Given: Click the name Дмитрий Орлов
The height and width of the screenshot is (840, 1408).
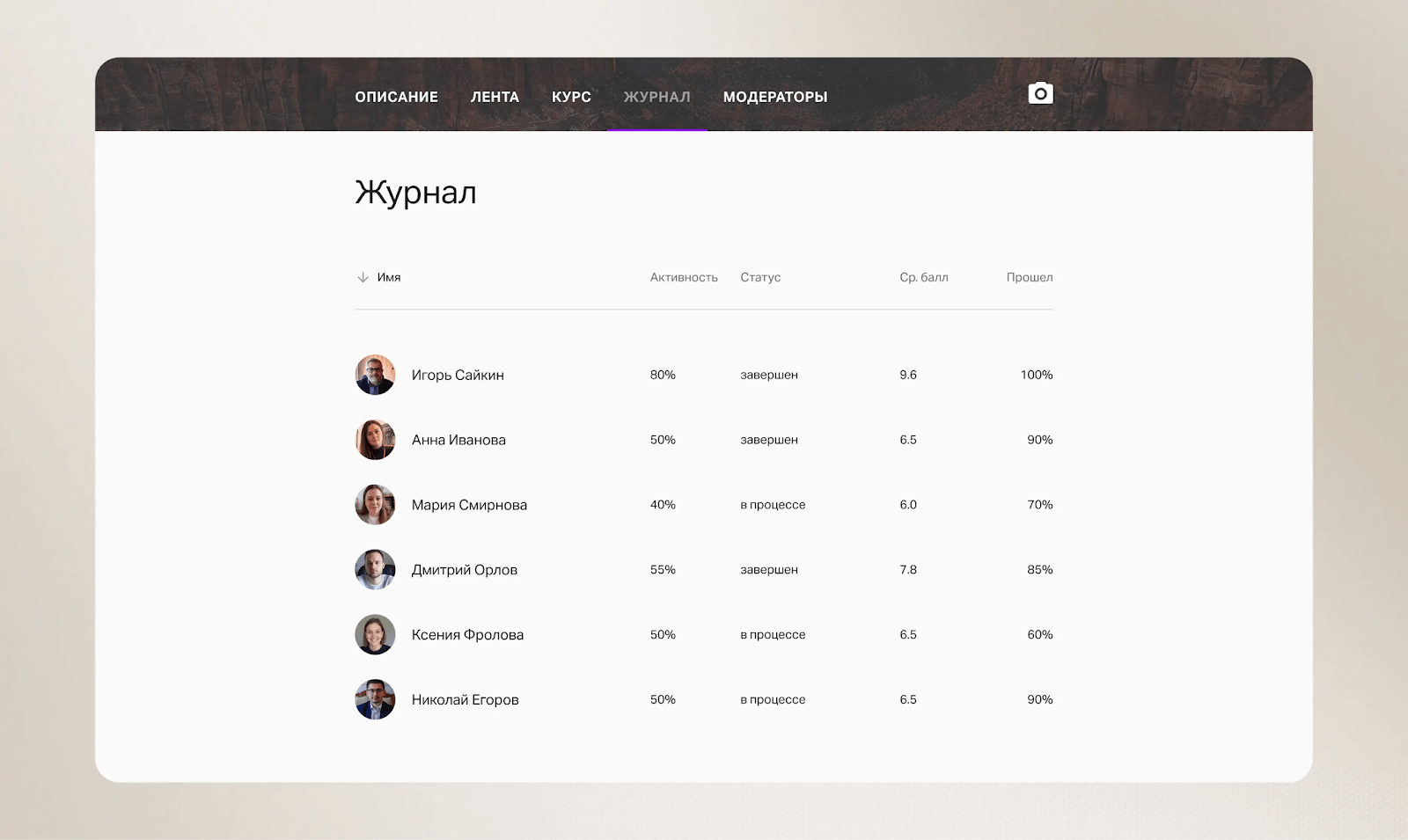Looking at the screenshot, I should click(464, 570).
